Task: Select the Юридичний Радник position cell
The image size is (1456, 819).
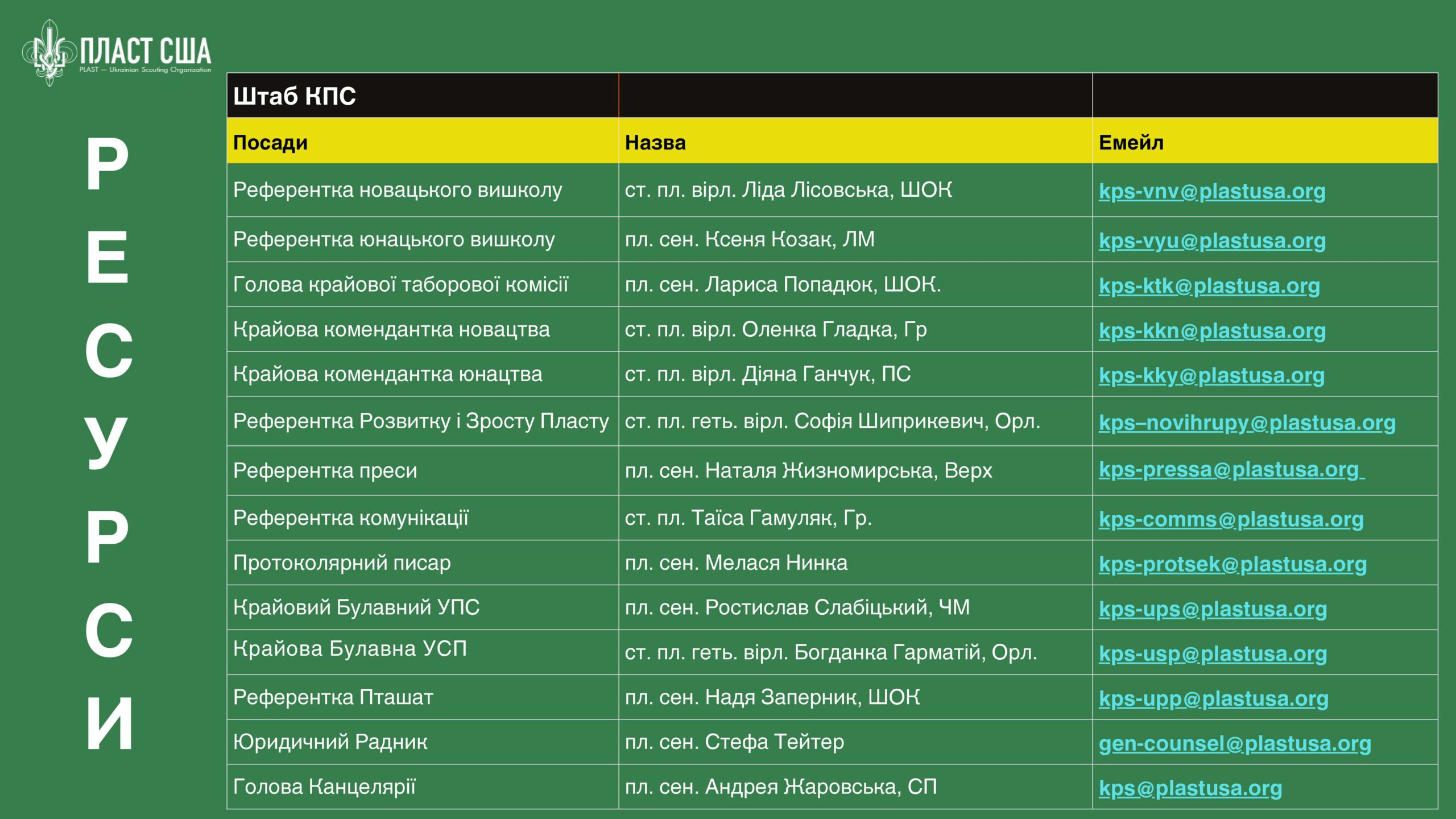Action: point(330,742)
